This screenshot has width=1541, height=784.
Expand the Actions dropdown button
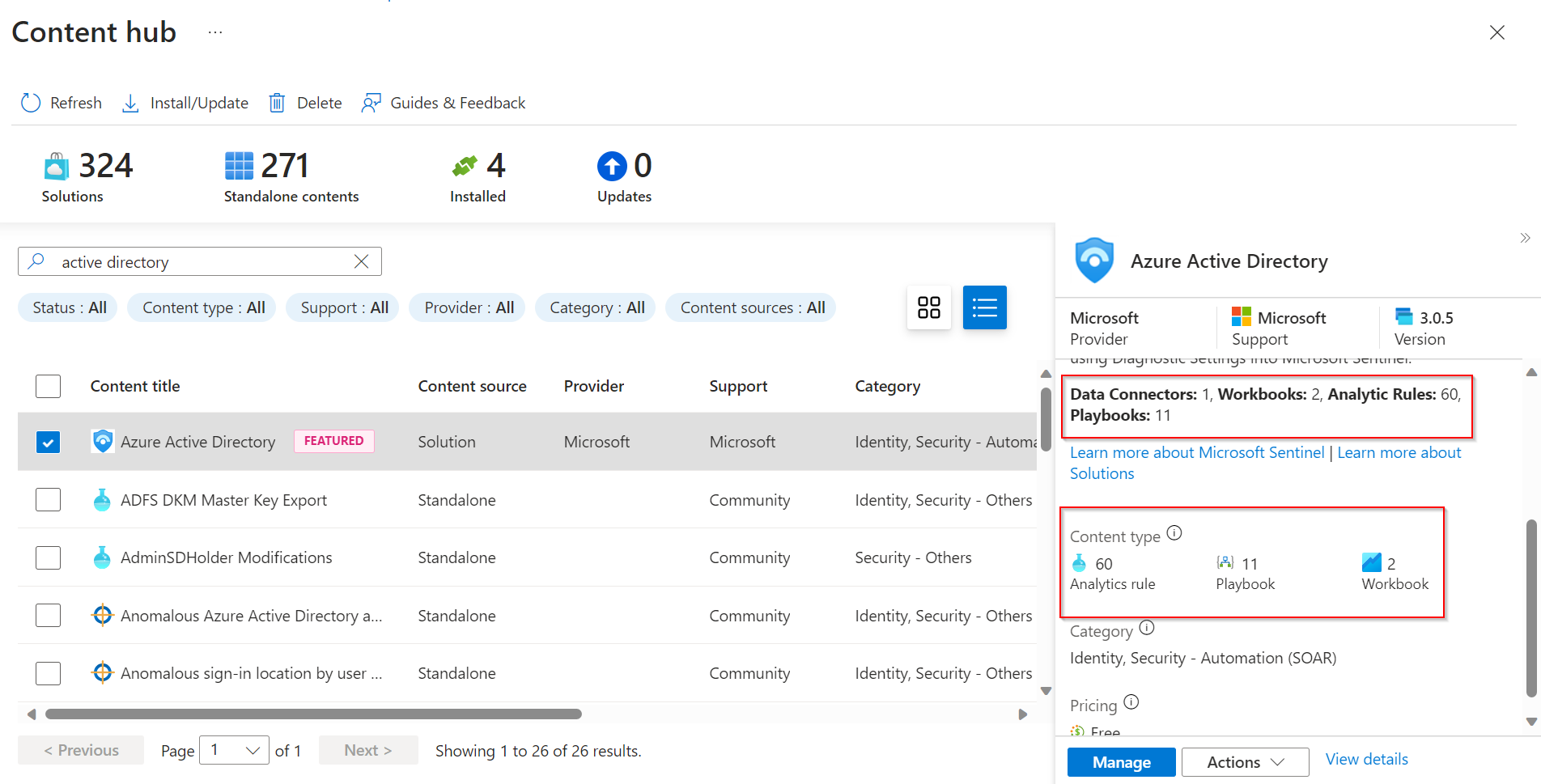(1245, 762)
